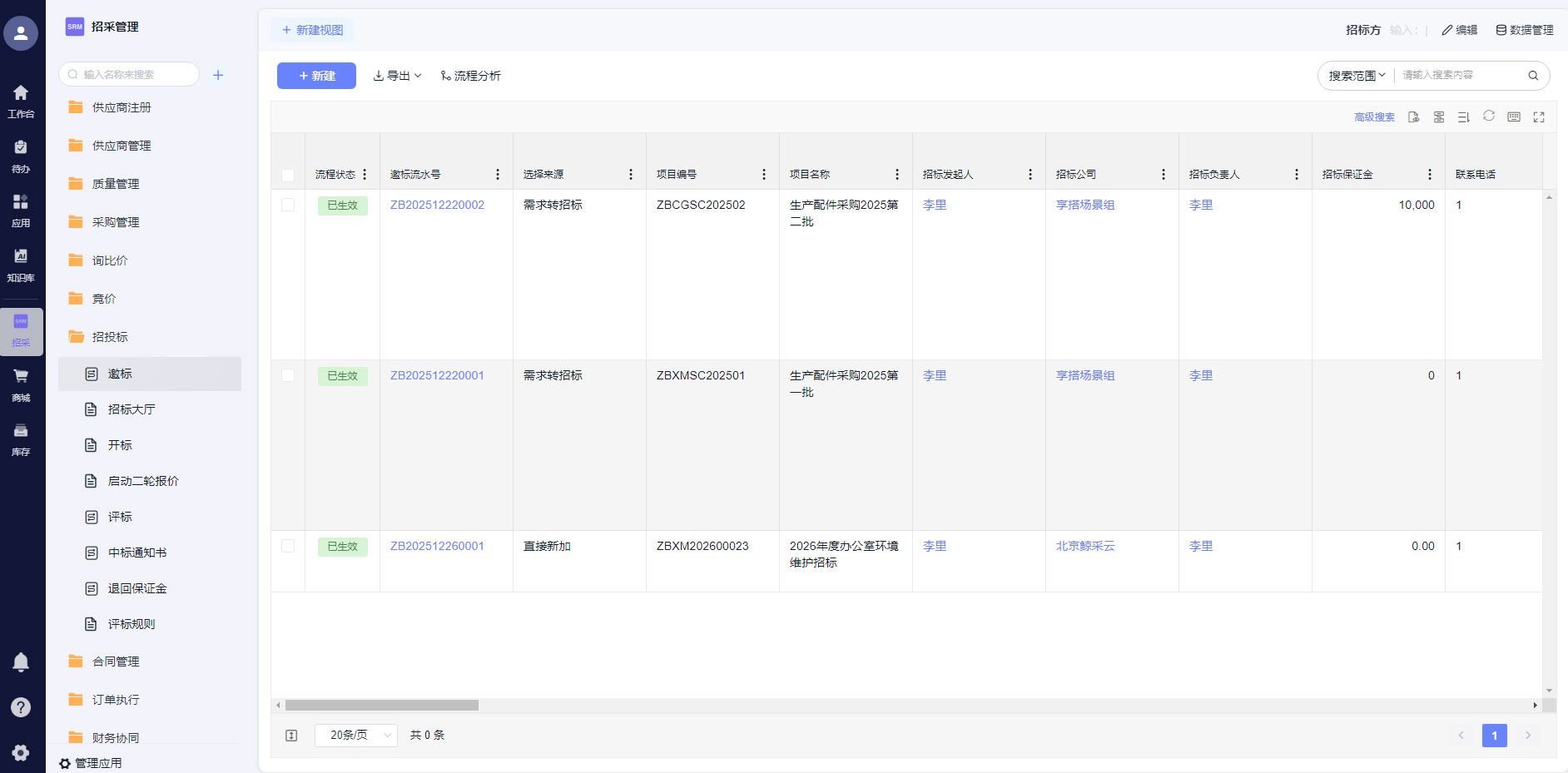Enter fullscreen with the expand icon
Screen dimensions: 1568x773
[x=1538, y=117]
